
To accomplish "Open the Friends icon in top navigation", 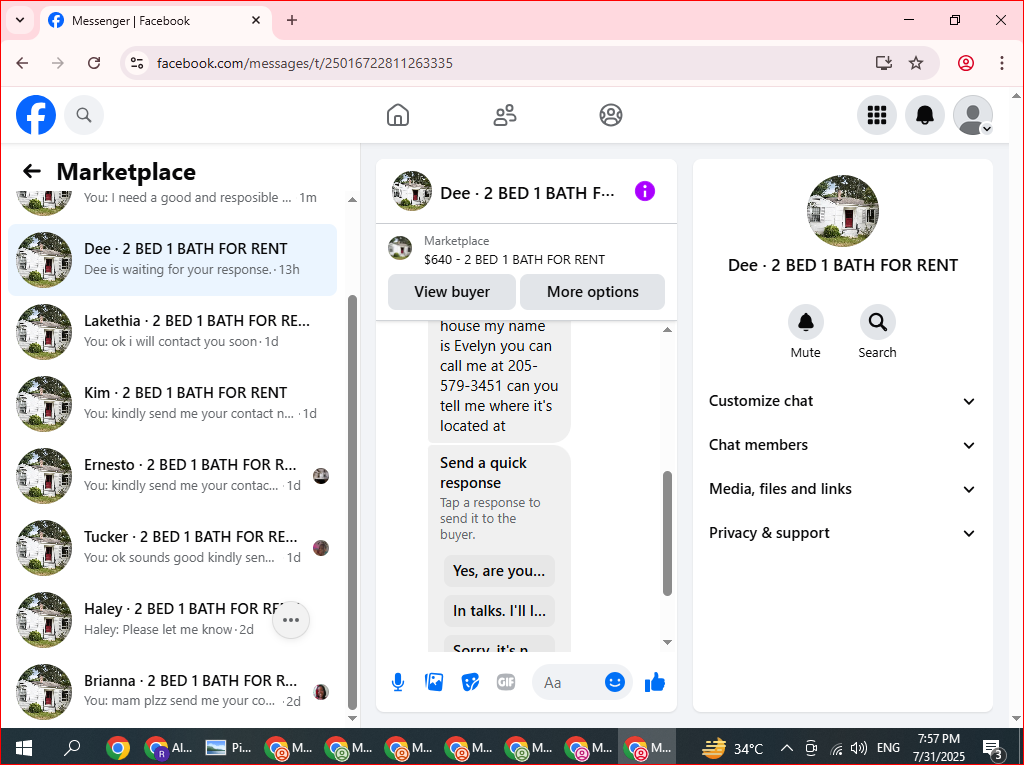I will coord(505,115).
